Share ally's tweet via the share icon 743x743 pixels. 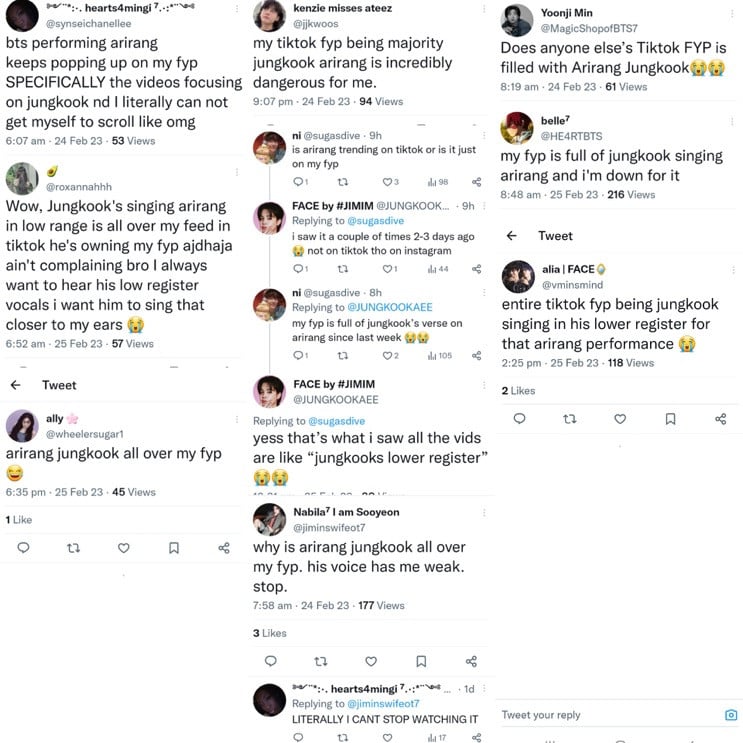pos(223,548)
